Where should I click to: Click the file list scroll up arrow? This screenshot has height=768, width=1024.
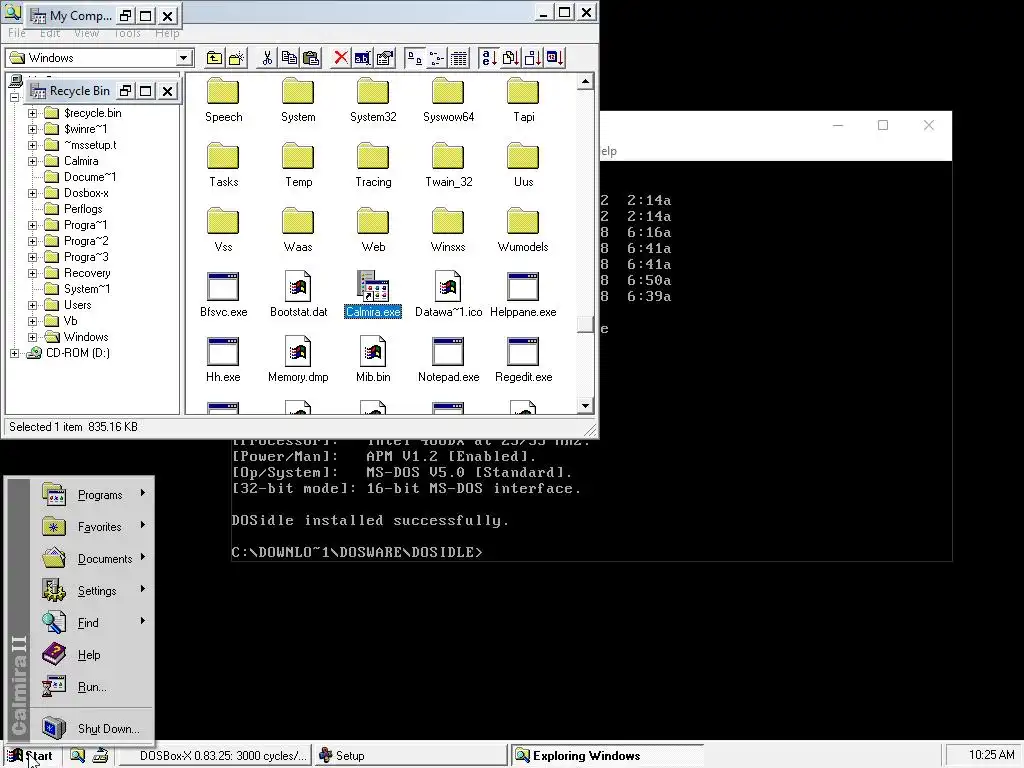(x=585, y=82)
